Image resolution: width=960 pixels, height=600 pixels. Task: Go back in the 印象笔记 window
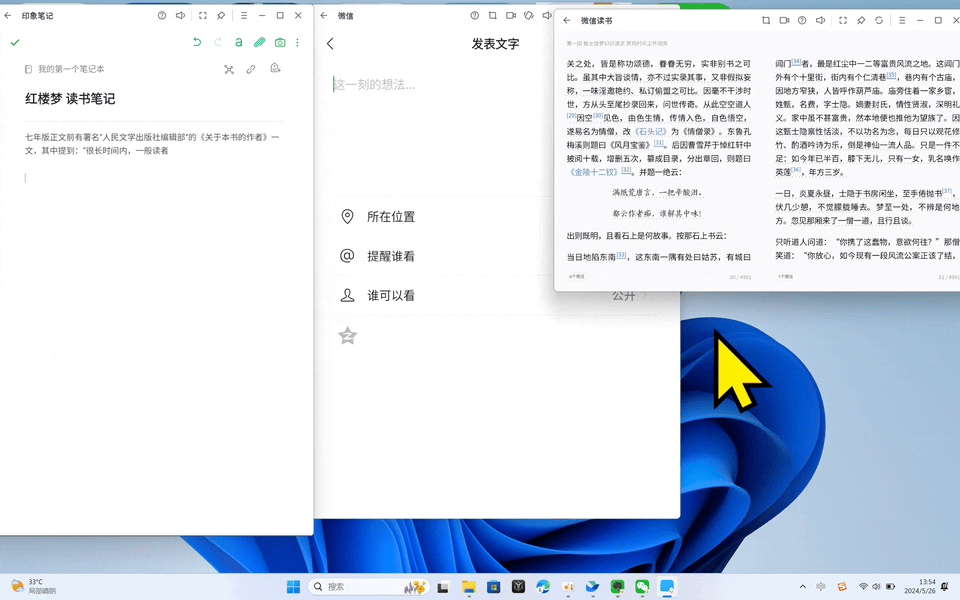coord(8,15)
